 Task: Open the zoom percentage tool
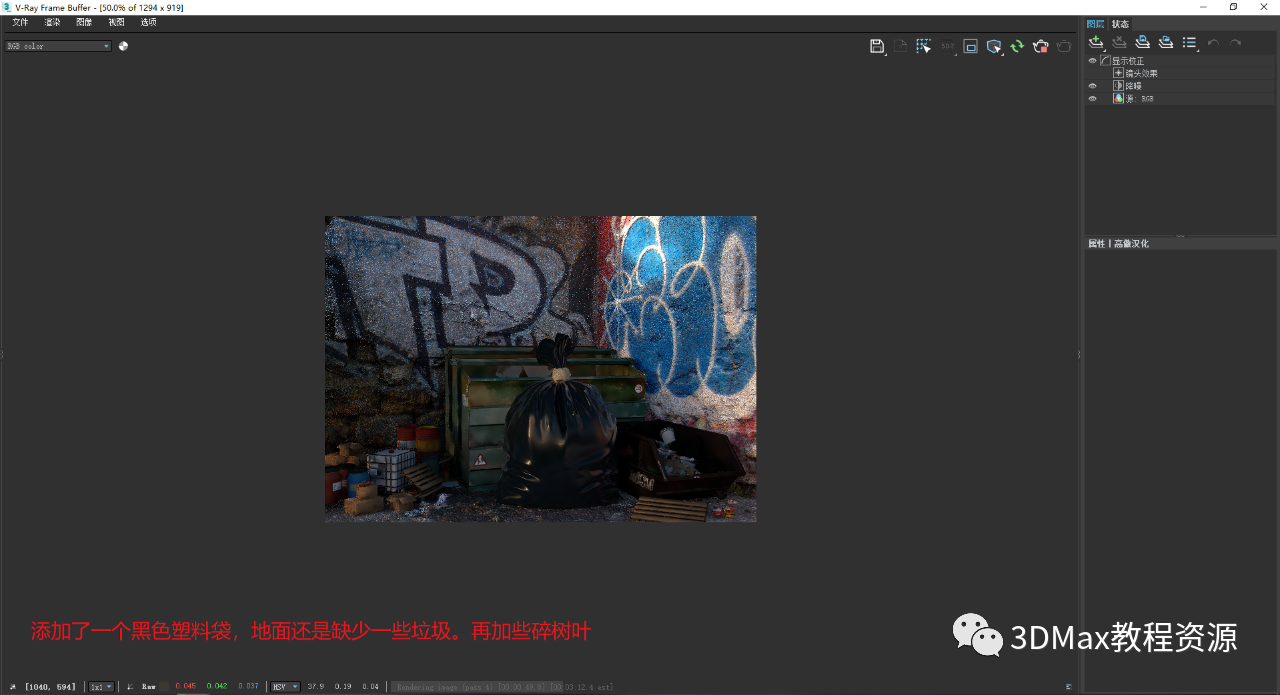coord(947,45)
